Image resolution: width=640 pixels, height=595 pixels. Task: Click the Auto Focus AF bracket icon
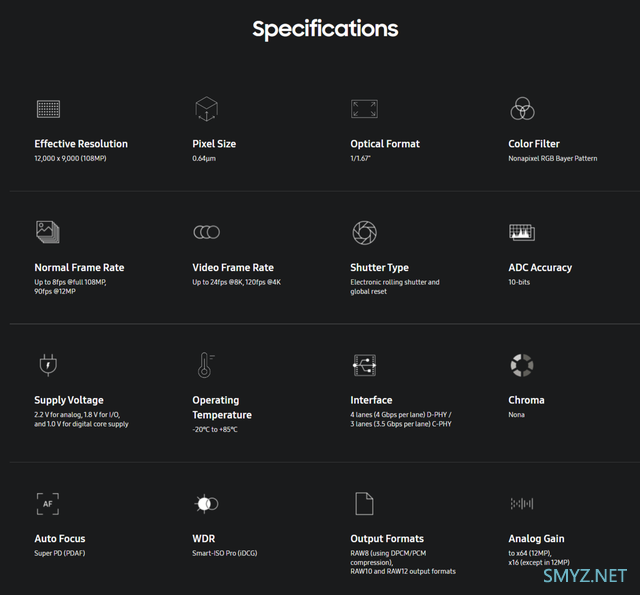tap(48, 504)
